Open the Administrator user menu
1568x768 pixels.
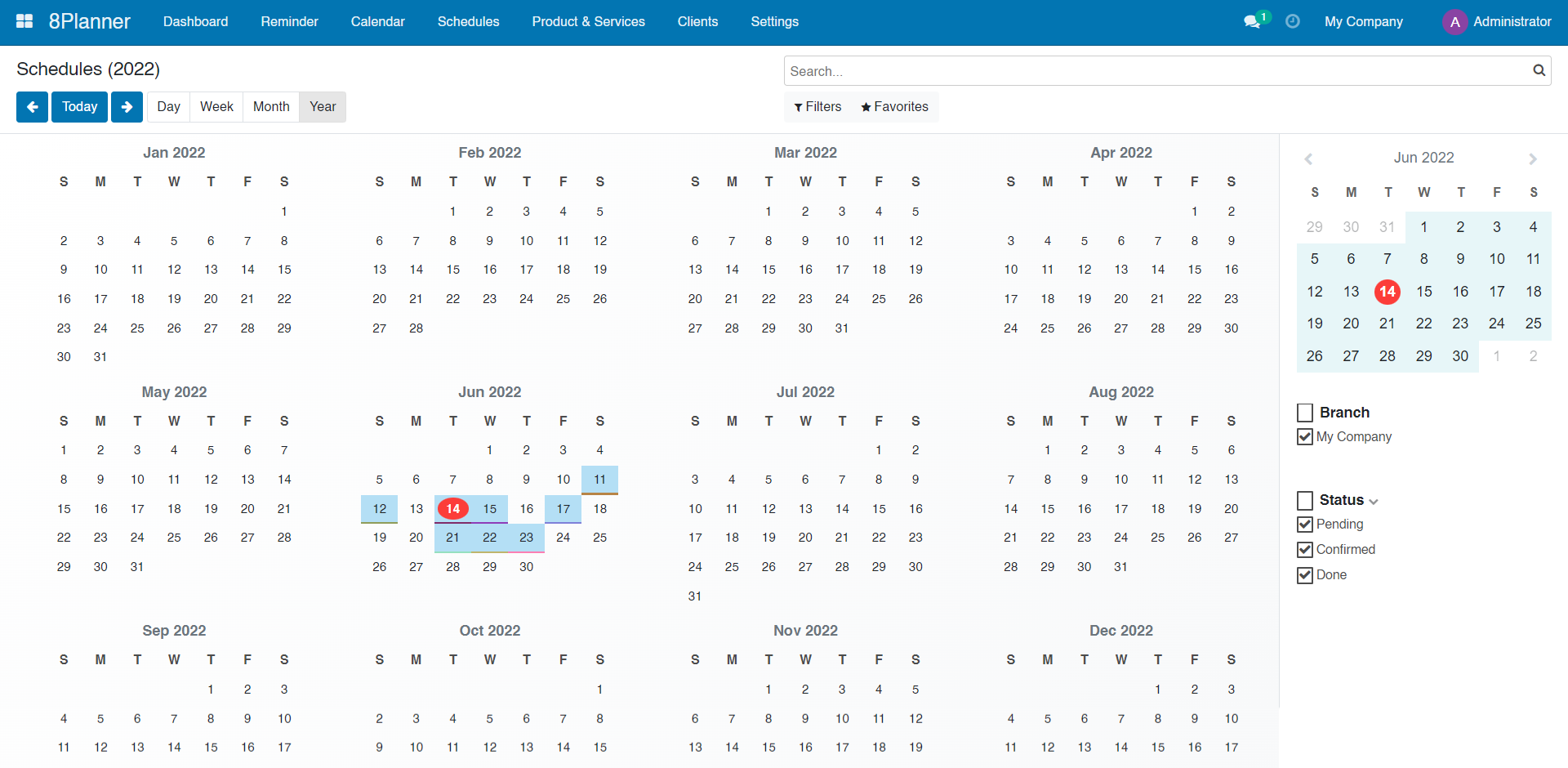(1497, 22)
